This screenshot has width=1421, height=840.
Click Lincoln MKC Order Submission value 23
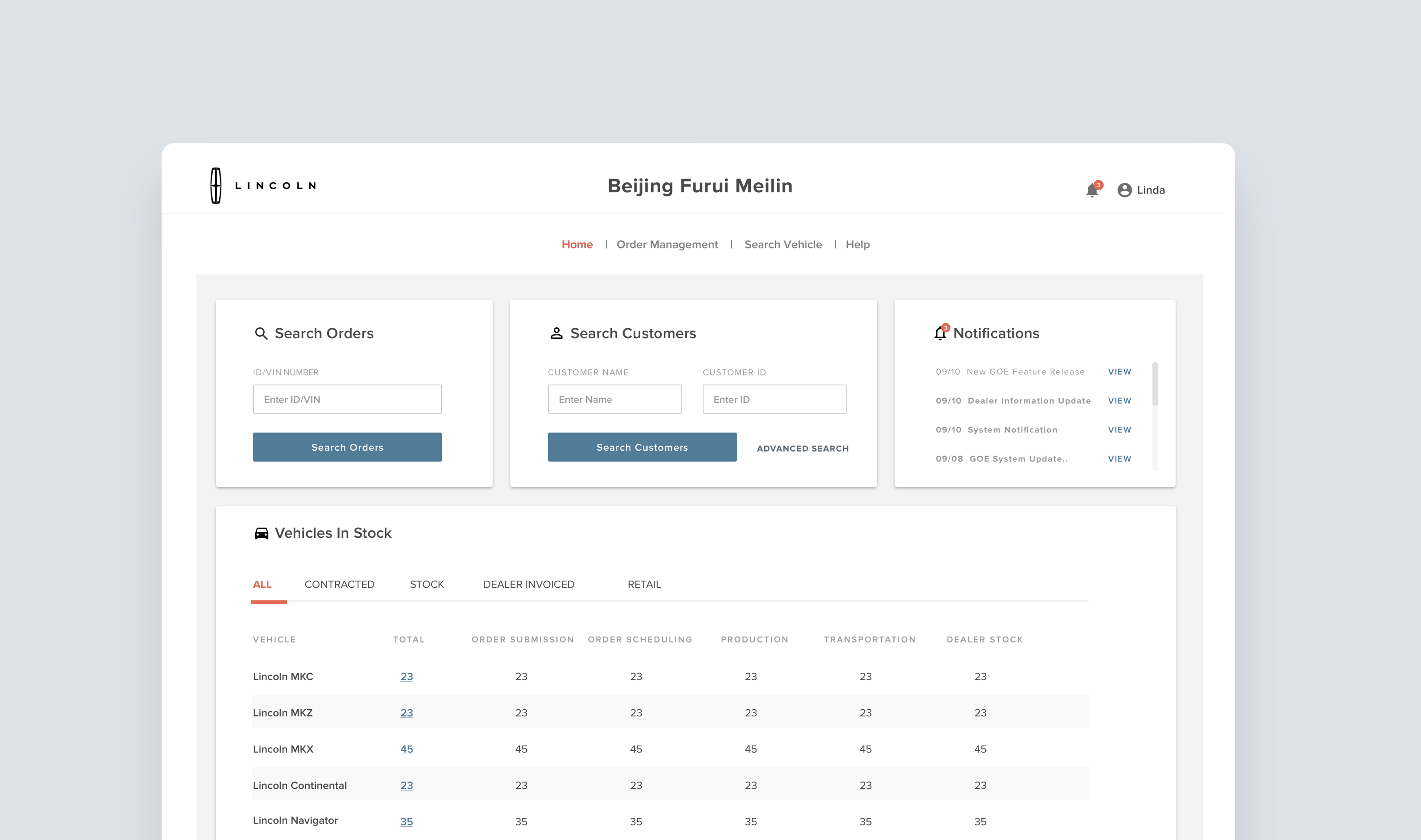(521, 676)
